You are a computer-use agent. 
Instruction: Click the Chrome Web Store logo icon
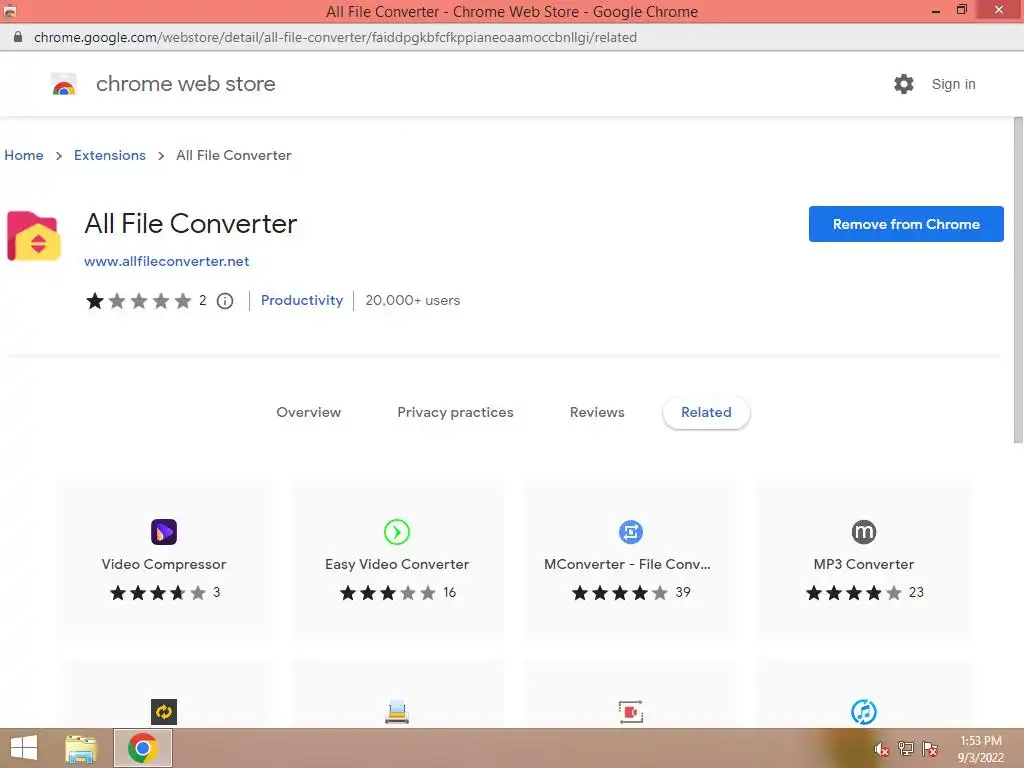click(x=64, y=84)
